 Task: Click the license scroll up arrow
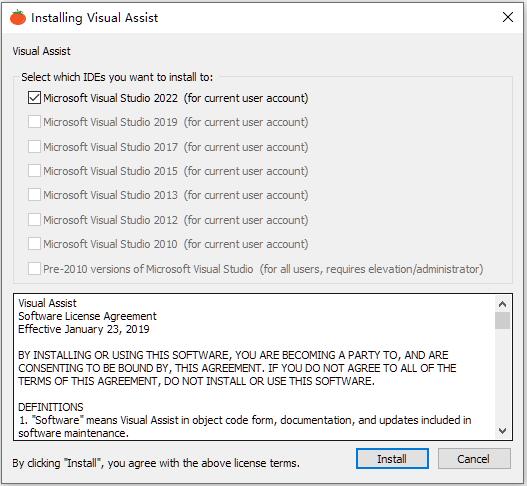[502, 304]
